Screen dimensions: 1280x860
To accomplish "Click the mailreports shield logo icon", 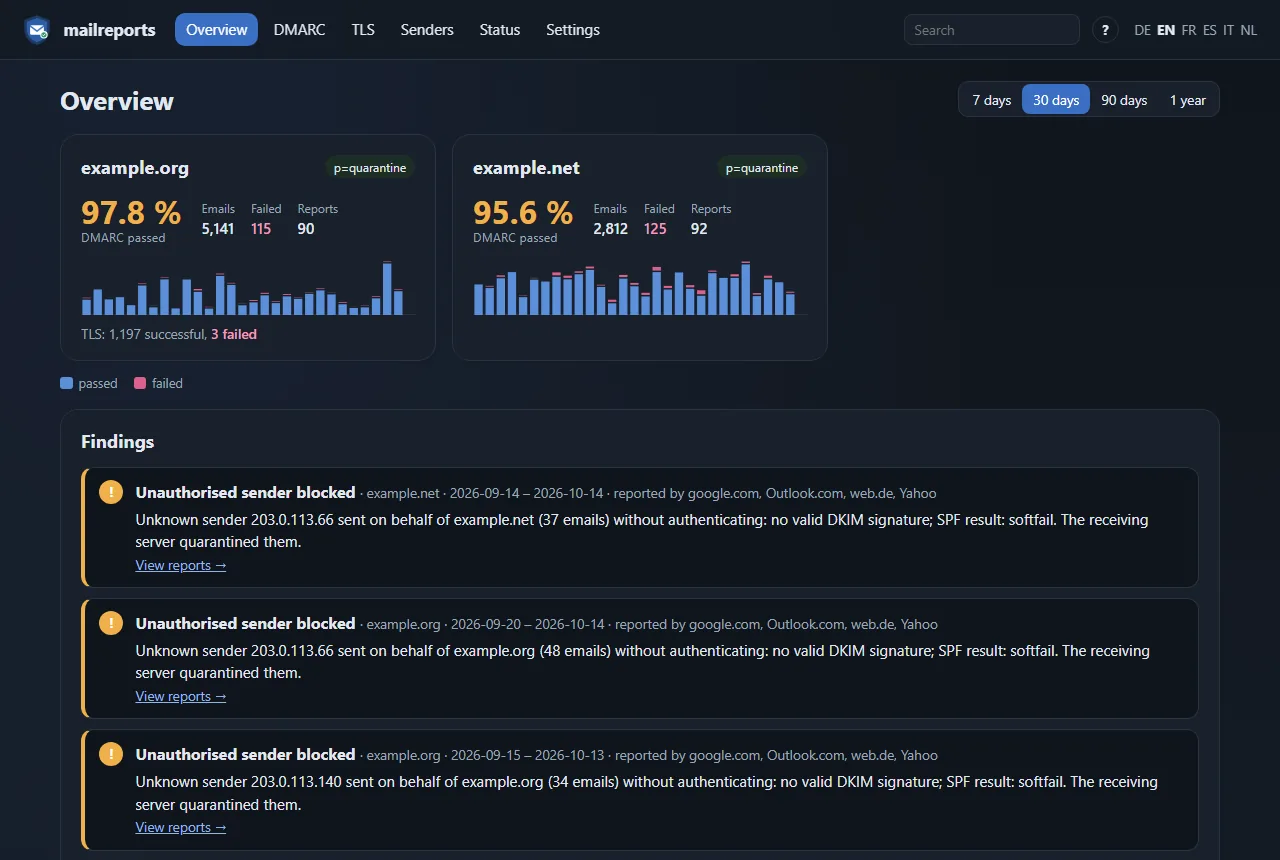I will [x=38, y=30].
